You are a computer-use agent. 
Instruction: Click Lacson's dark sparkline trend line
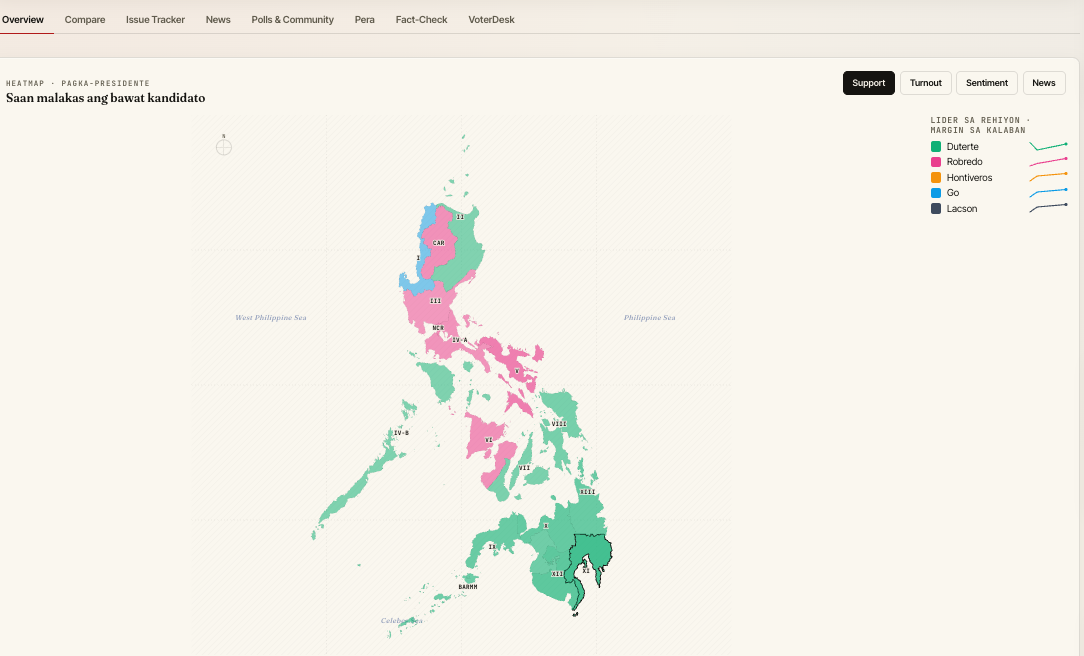[x=1048, y=208]
